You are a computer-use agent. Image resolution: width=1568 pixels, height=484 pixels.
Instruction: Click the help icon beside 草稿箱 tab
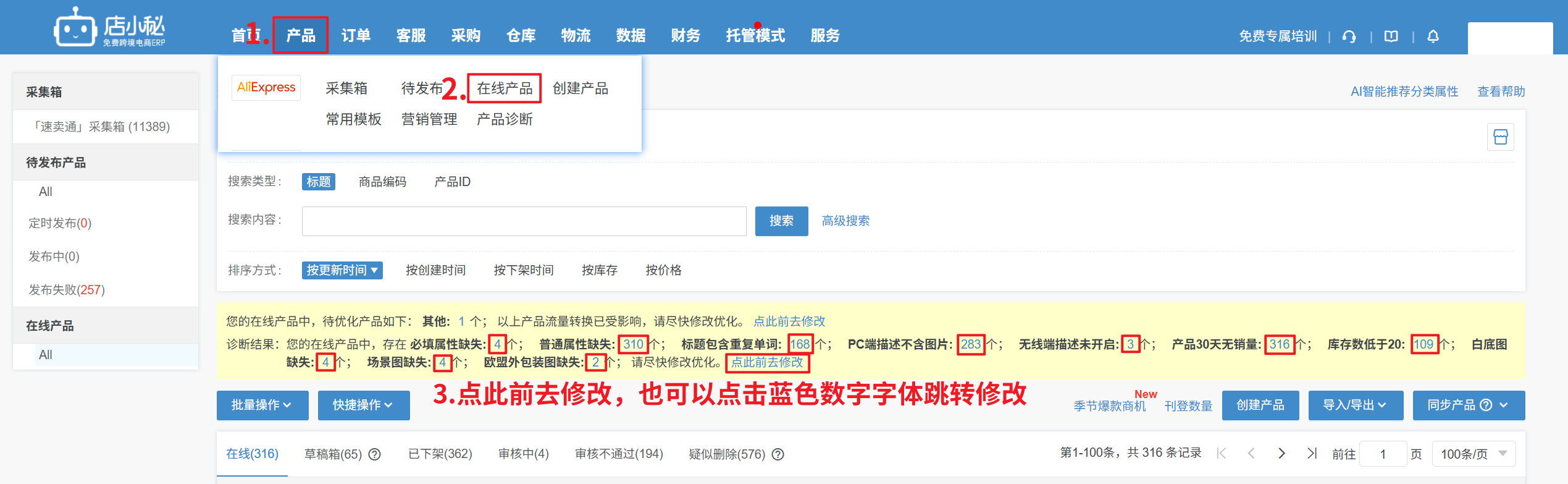pyautogui.click(x=374, y=454)
